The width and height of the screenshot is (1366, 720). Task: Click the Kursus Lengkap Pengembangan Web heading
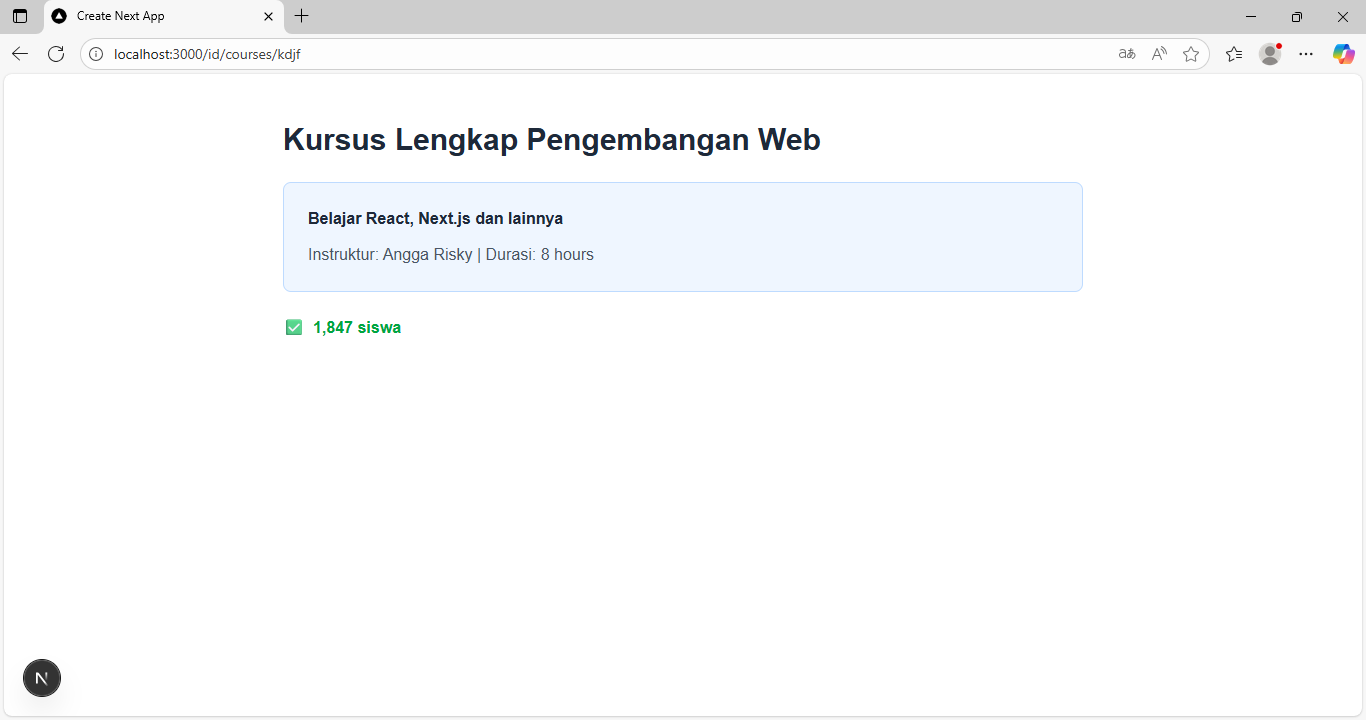coord(551,139)
